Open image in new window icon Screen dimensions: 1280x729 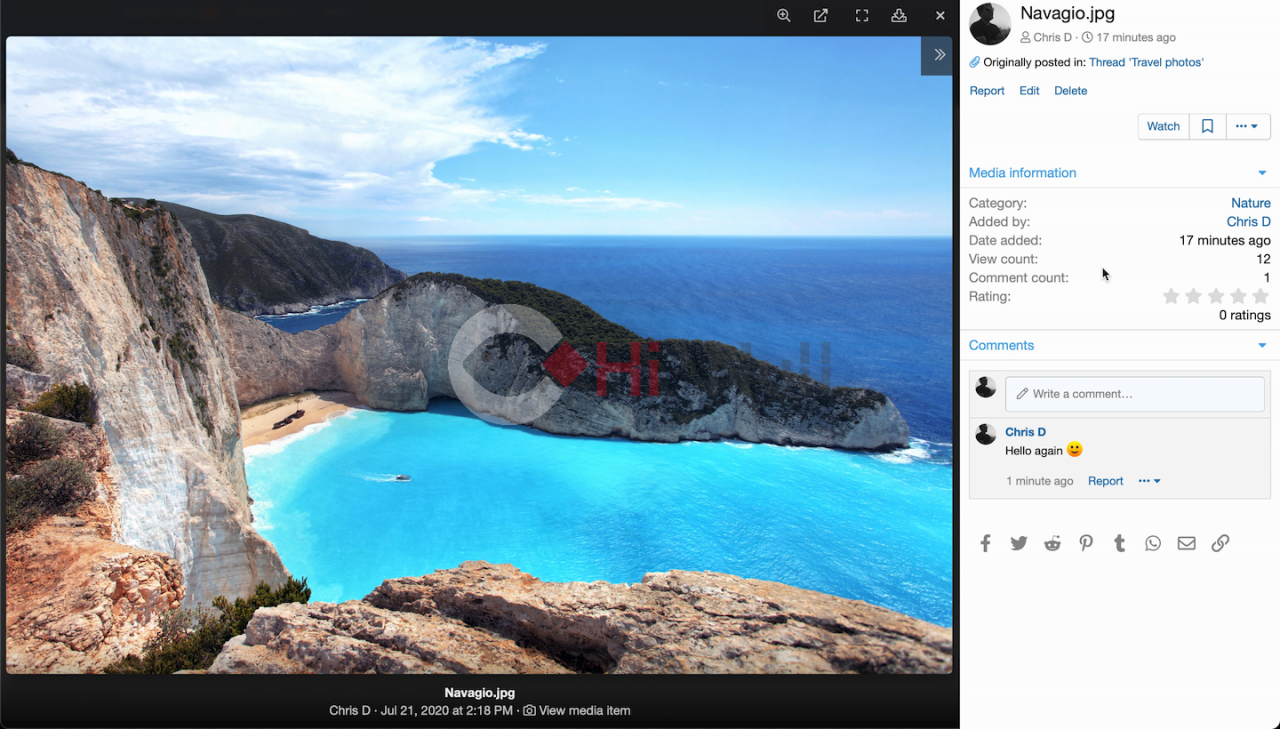pos(821,16)
